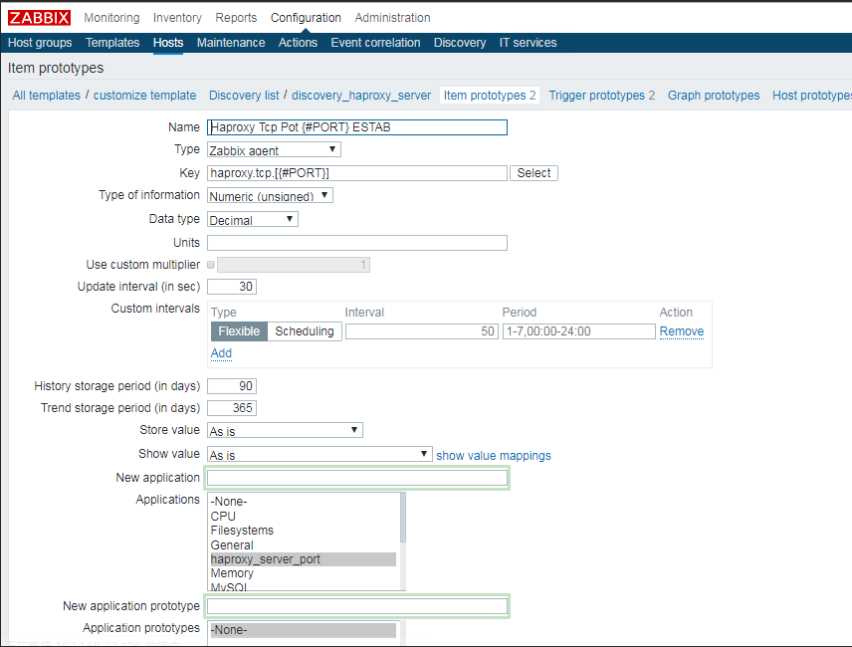Viewport: 852px width, 647px height.
Task: Click the Name input field
Action: coord(357,127)
